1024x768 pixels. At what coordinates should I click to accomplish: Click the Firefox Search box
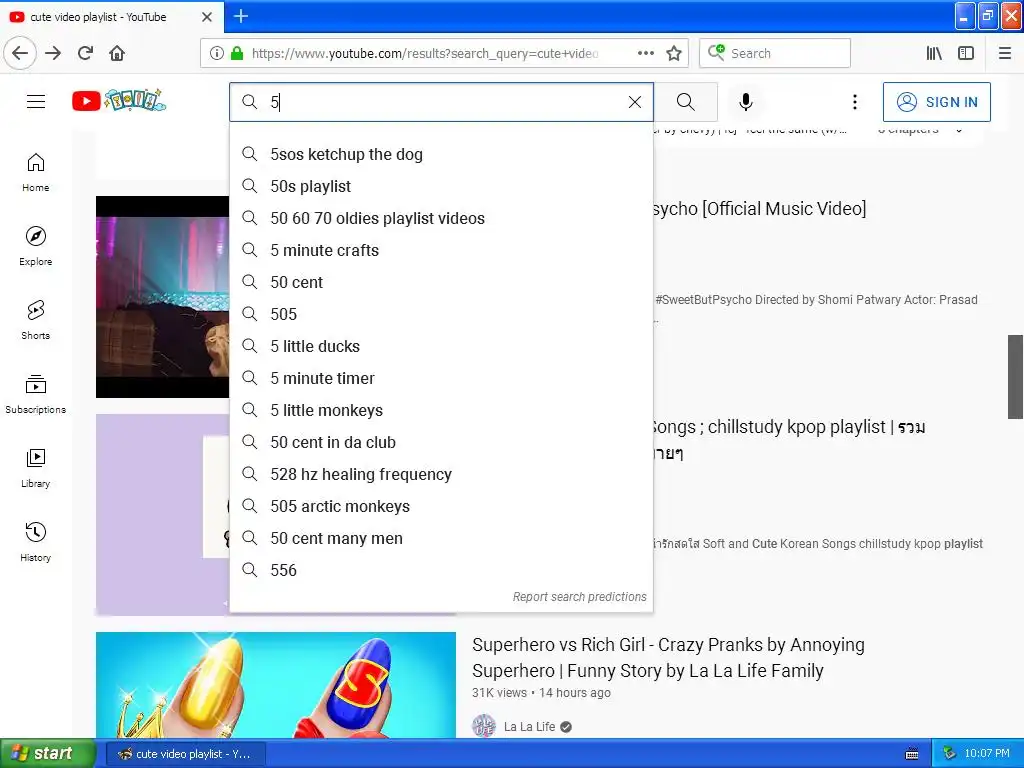(775, 53)
